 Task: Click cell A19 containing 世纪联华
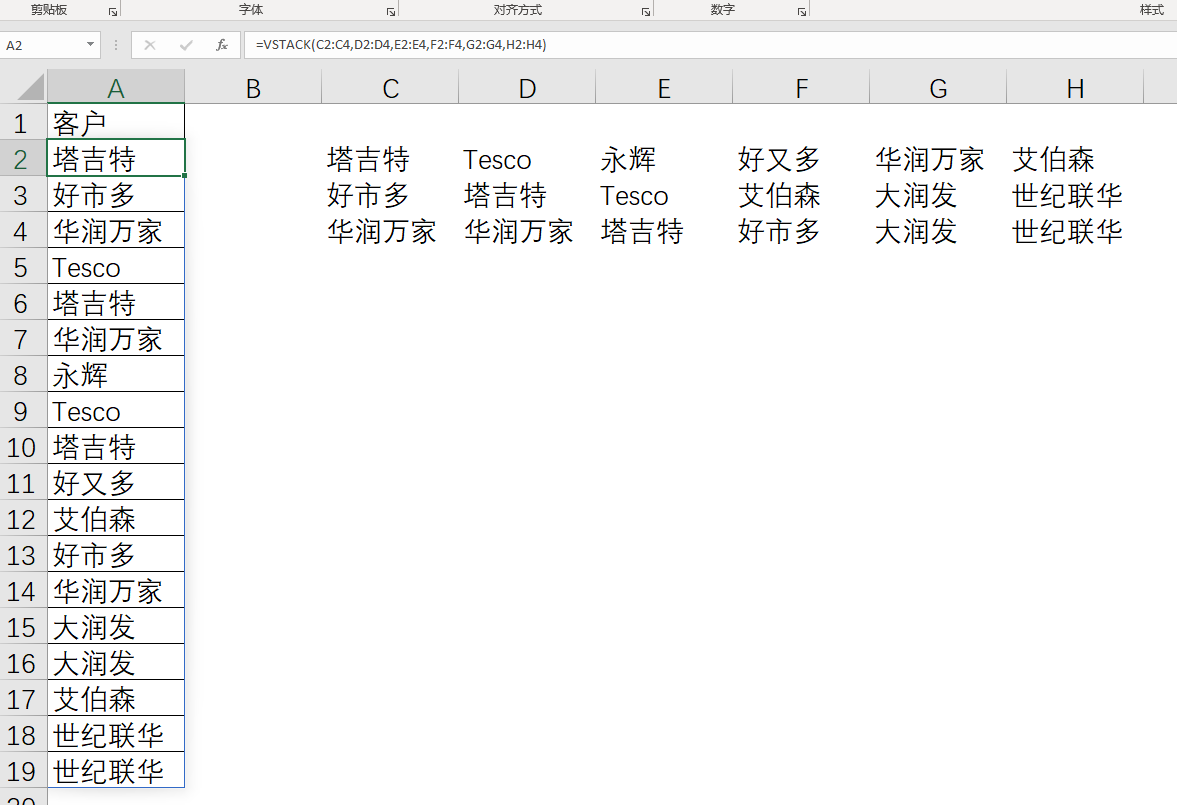click(x=116, y=771)
